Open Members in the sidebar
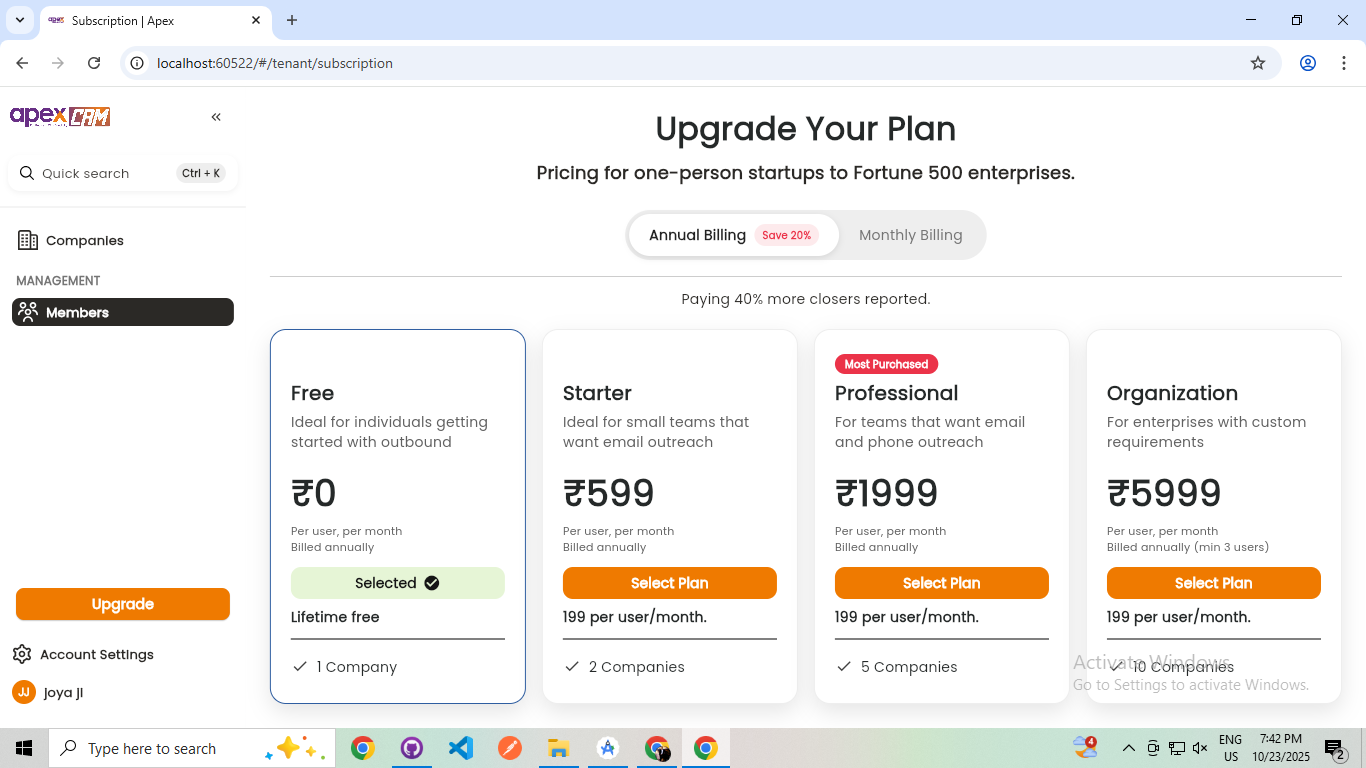The image size is (1366, 768). coord(123,312)
